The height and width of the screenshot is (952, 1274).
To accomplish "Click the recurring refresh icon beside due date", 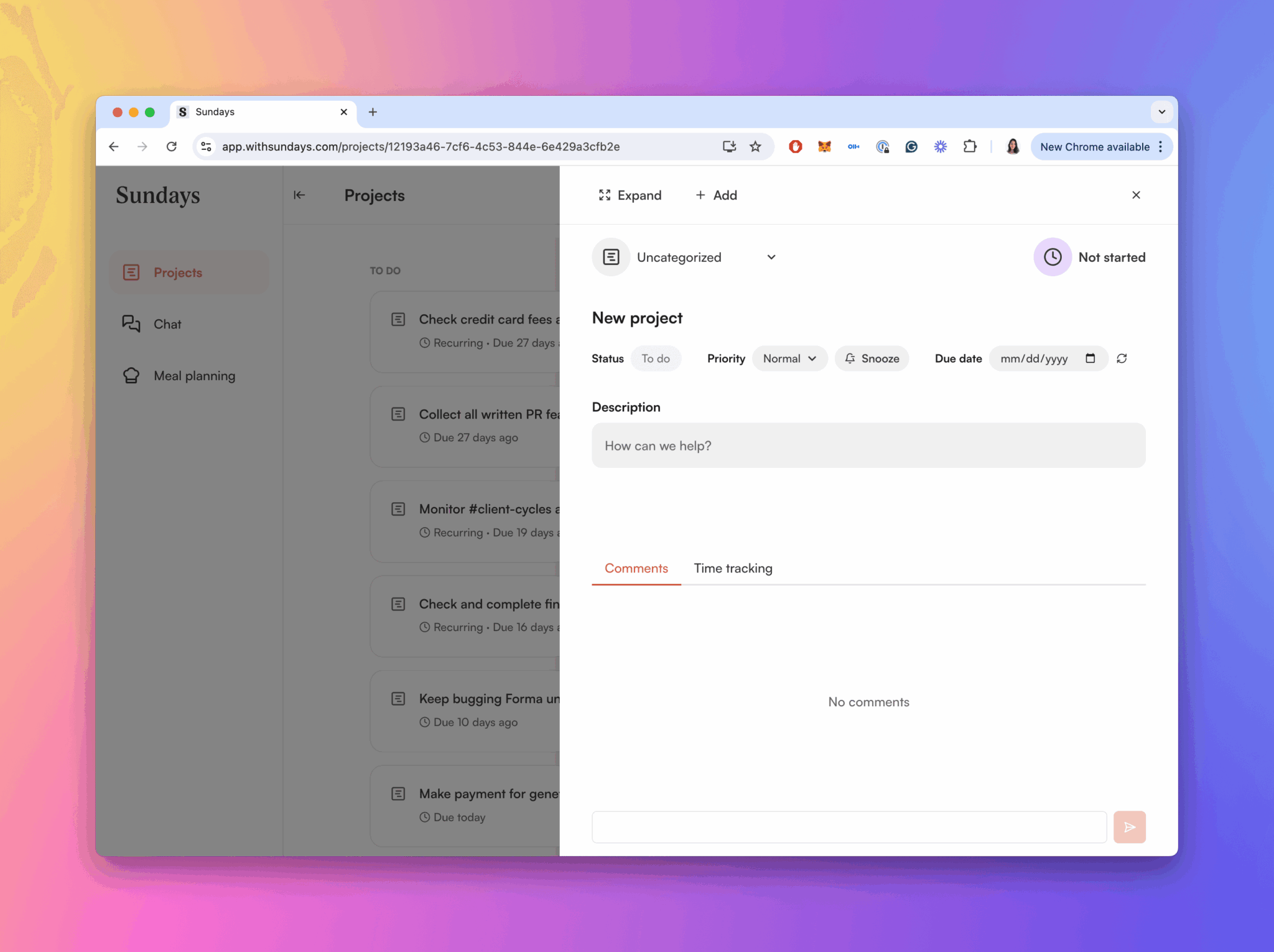I will pyautogui.click(x=1122, y=358).
